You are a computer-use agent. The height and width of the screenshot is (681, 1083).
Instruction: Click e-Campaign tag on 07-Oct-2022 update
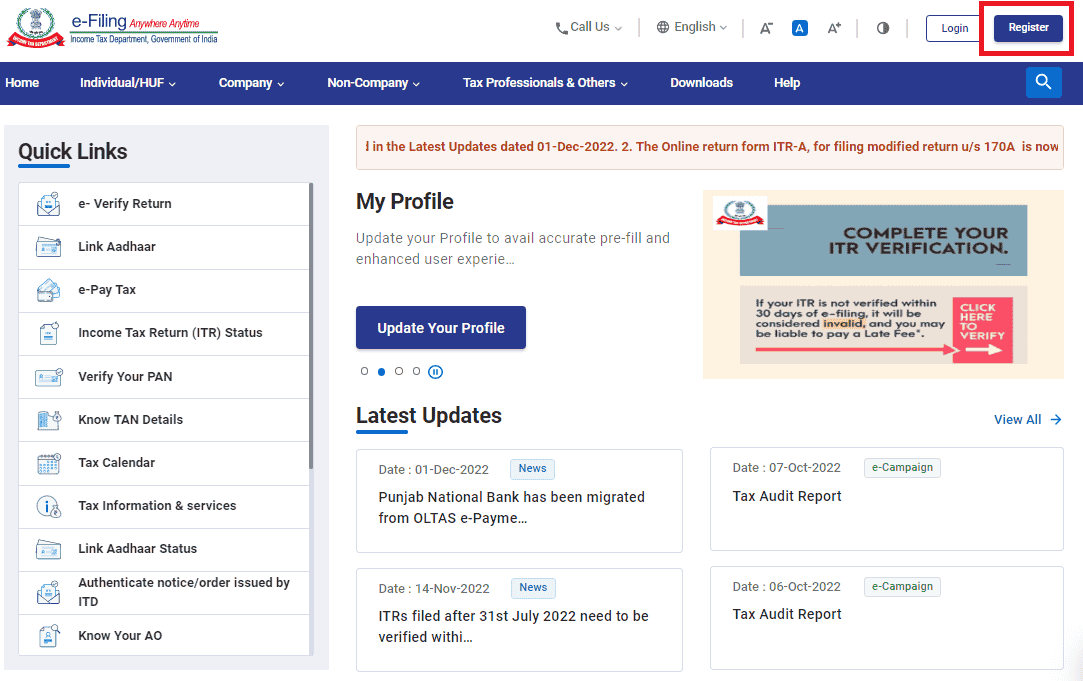click(x=902, y=468)
